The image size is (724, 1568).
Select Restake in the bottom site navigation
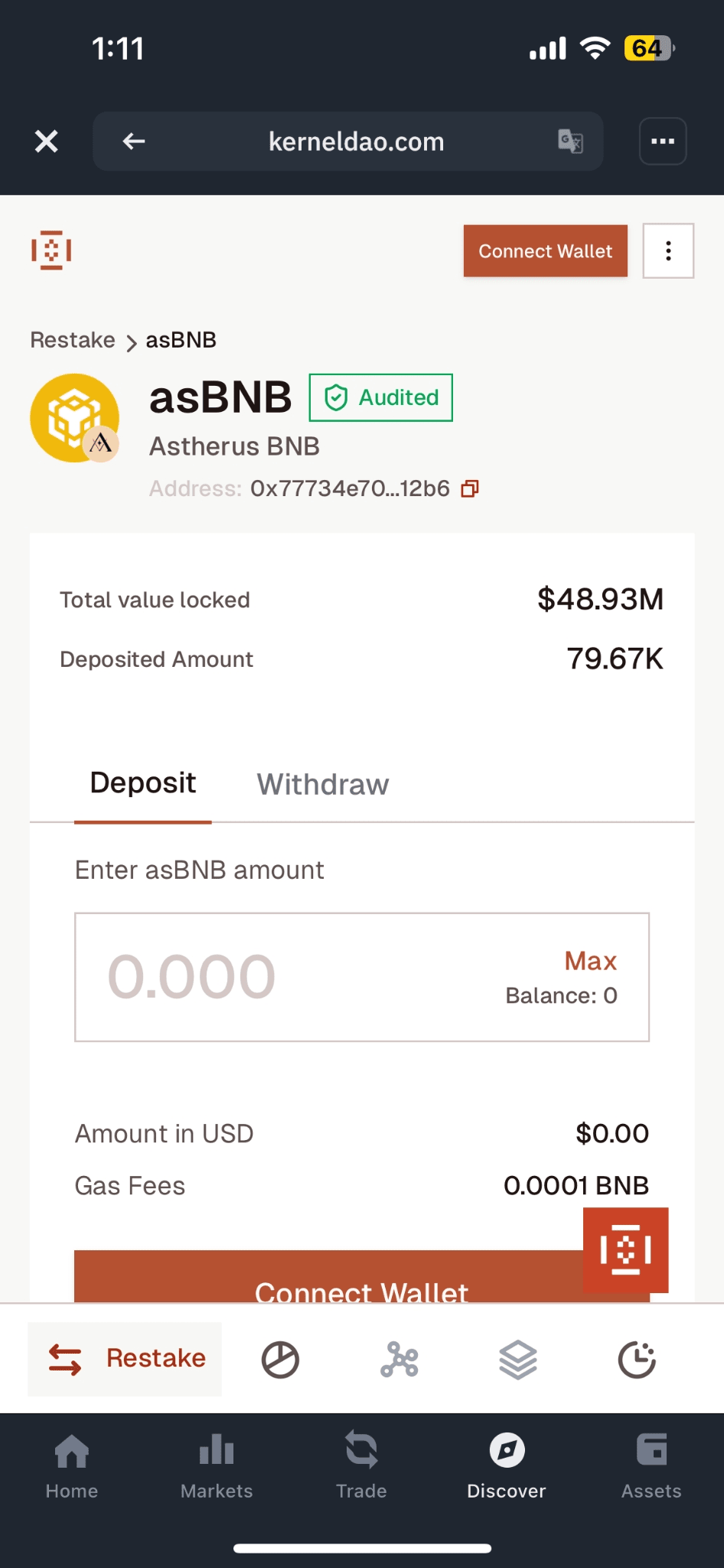pos(125,1359)
